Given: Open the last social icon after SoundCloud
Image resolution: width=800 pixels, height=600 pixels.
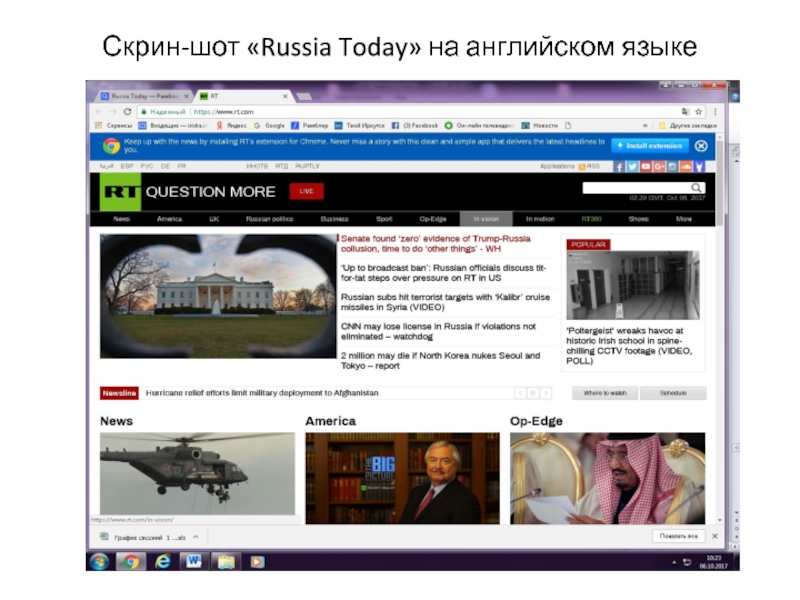Looking at the screenshot, I should tap(699, 167).
